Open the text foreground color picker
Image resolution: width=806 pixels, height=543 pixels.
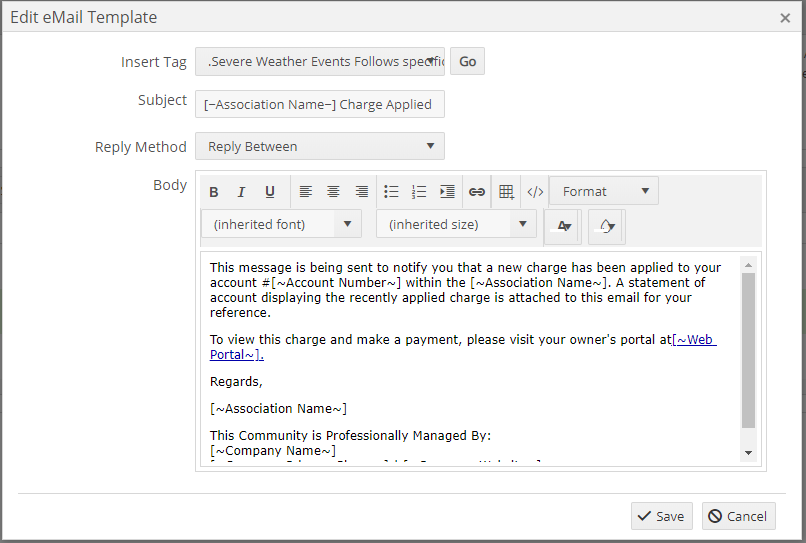563,226
